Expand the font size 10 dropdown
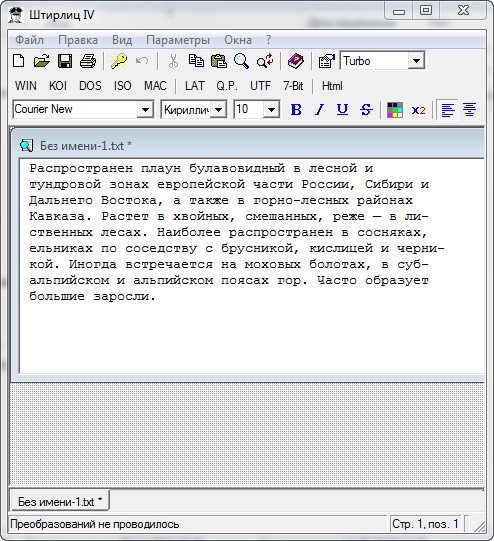 point(271,110)
